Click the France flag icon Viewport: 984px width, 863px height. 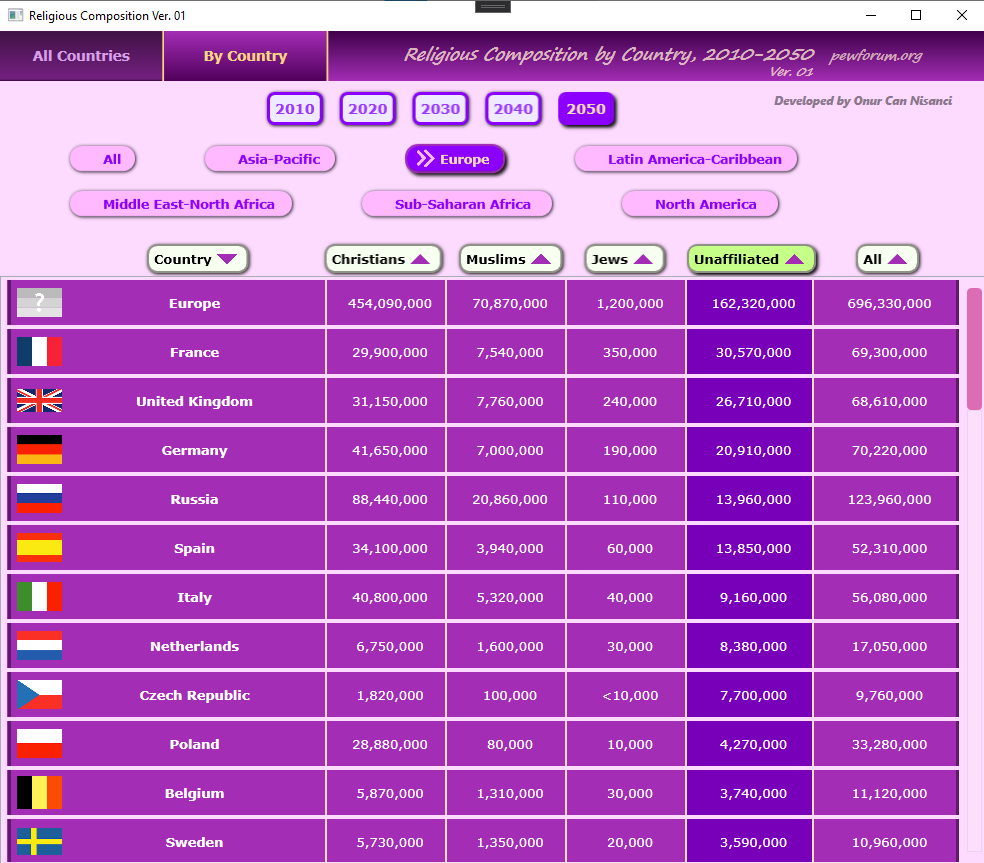[39, 352]
